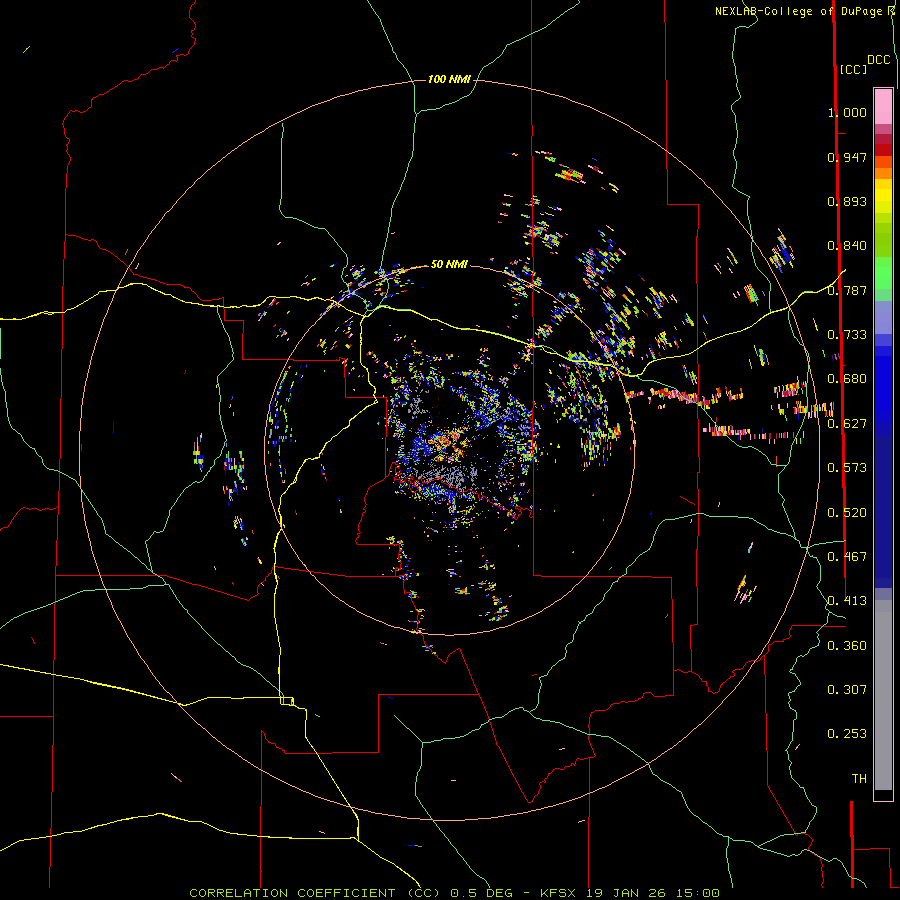
Task: Click the 0.253 legend value
Action: 847,734
